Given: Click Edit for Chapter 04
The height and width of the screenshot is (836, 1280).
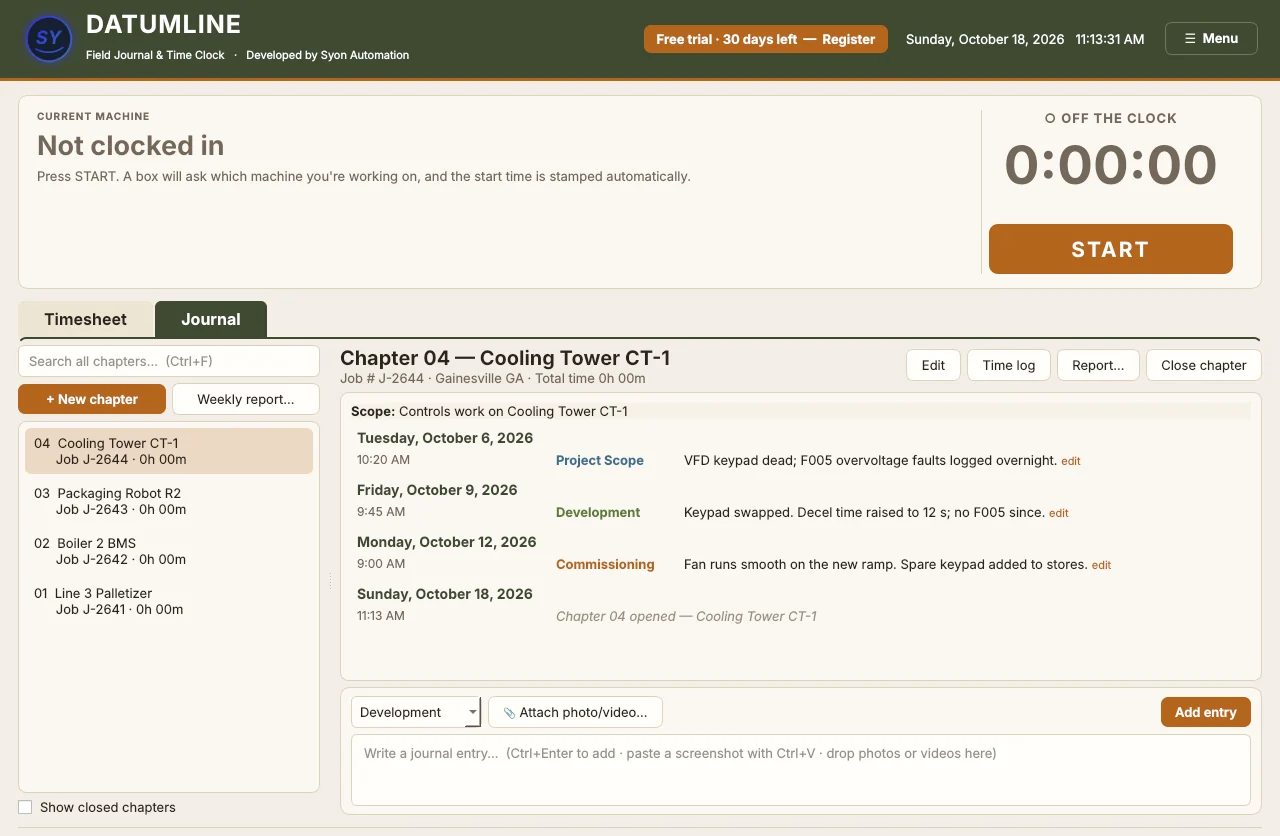Looking at the screenshot, I should pos(933,365).
